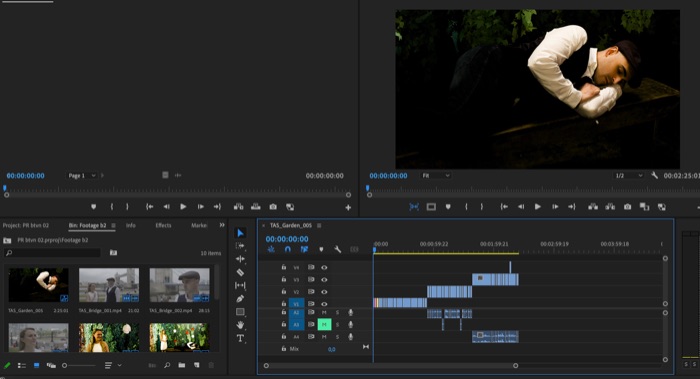Step forward one frame in Program monitor
Screen dimensions: 700x379
tap(555, 207)
